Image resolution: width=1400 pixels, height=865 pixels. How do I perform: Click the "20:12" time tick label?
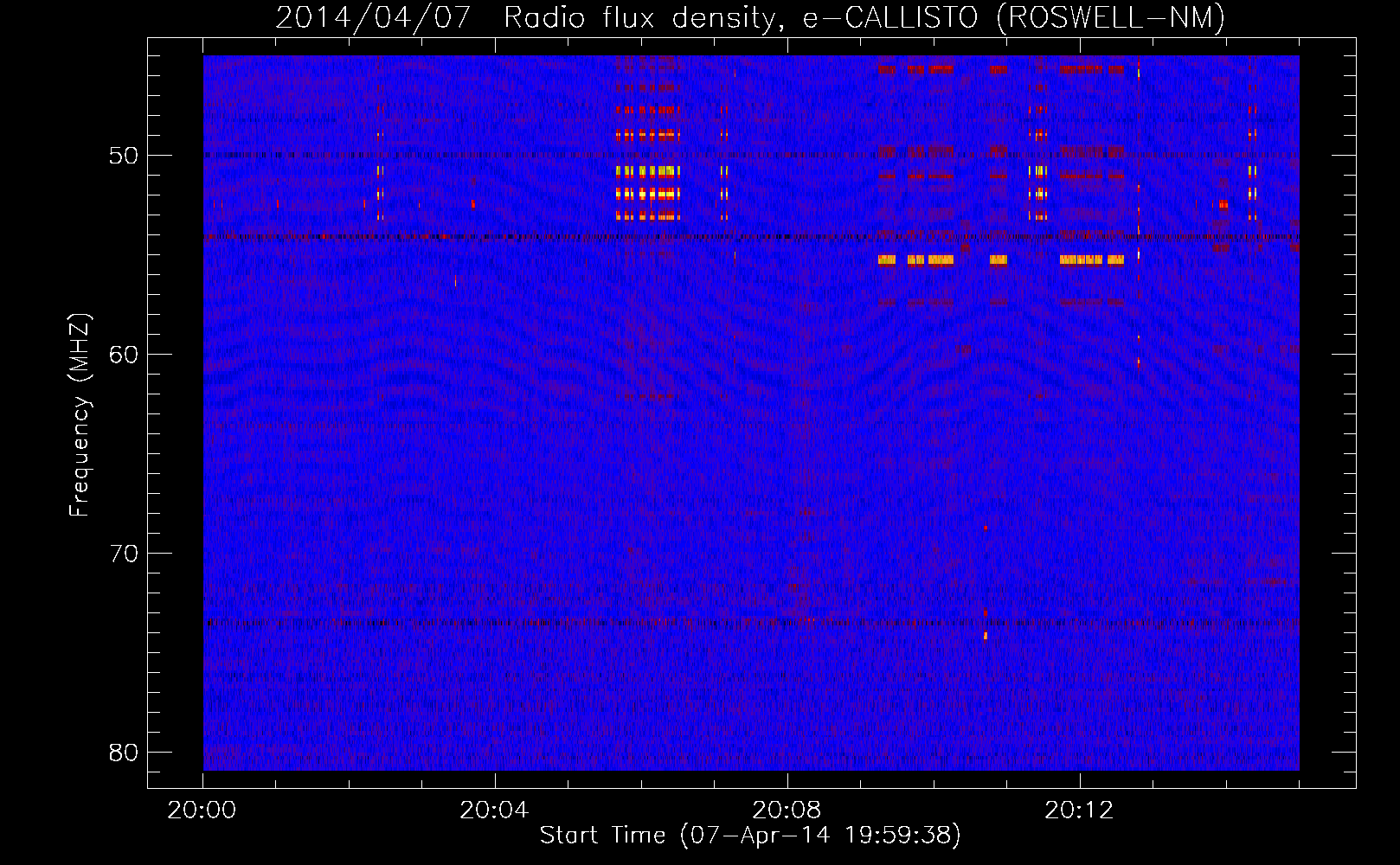point(1079,811)
